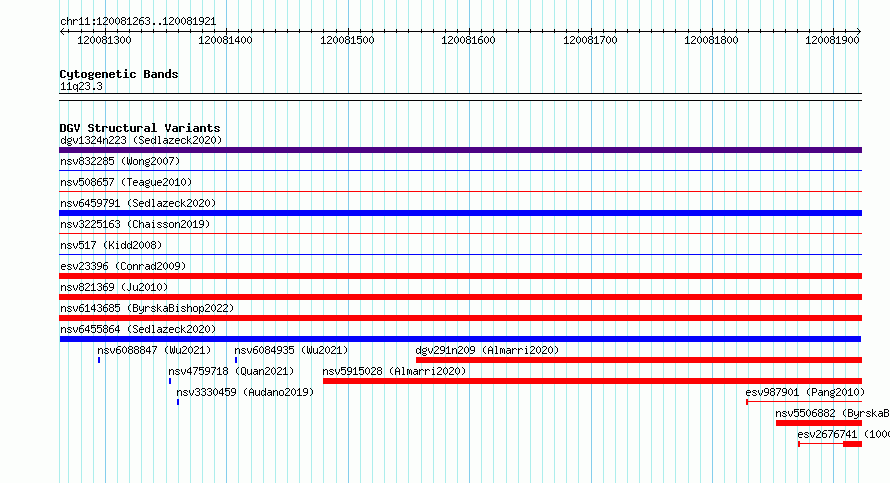Open nsv5915028 (Almarri2020) label
This screenshot has height=483, width=890.
pos(394,371)
